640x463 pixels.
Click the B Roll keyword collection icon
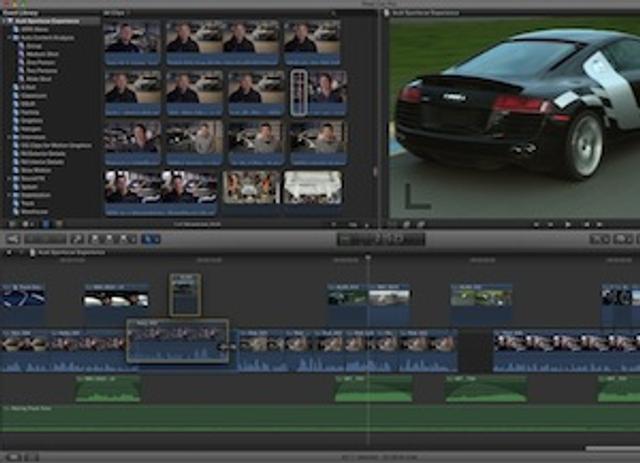click(x=16, y=87)
